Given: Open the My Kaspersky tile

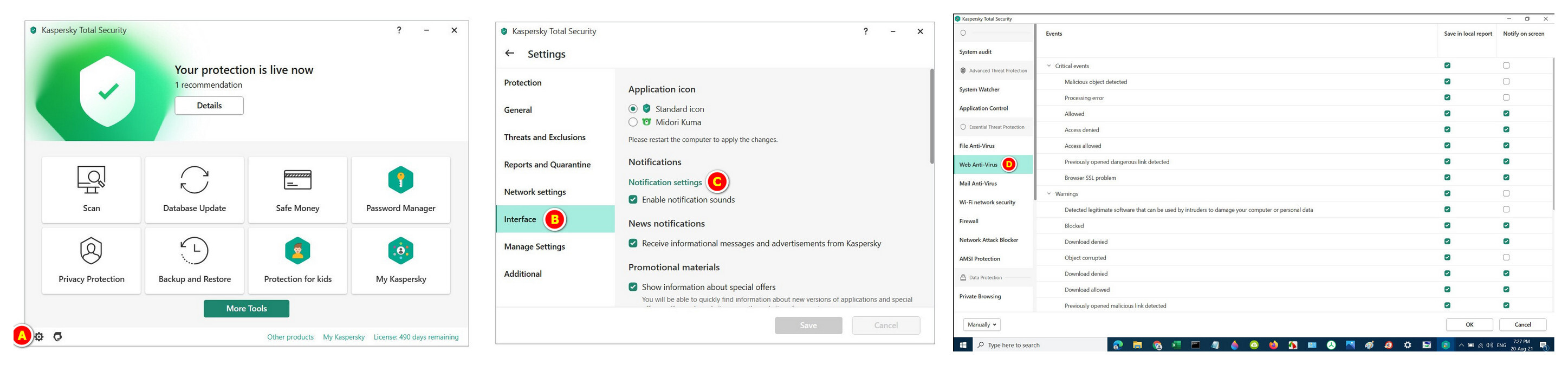Looking at the screenshot, I should (x=400, y=261).
